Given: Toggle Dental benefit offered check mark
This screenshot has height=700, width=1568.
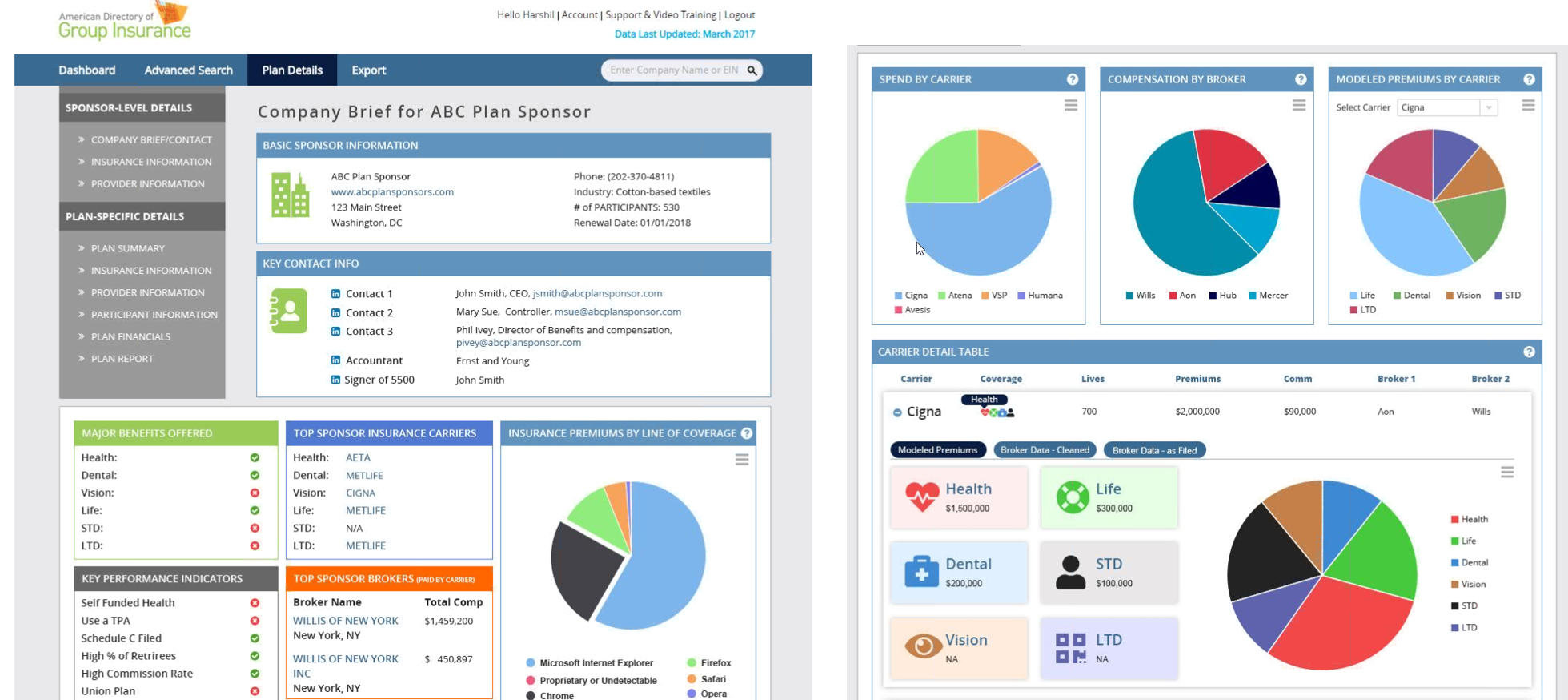Looking at the screenshot, I should [255, 475].
